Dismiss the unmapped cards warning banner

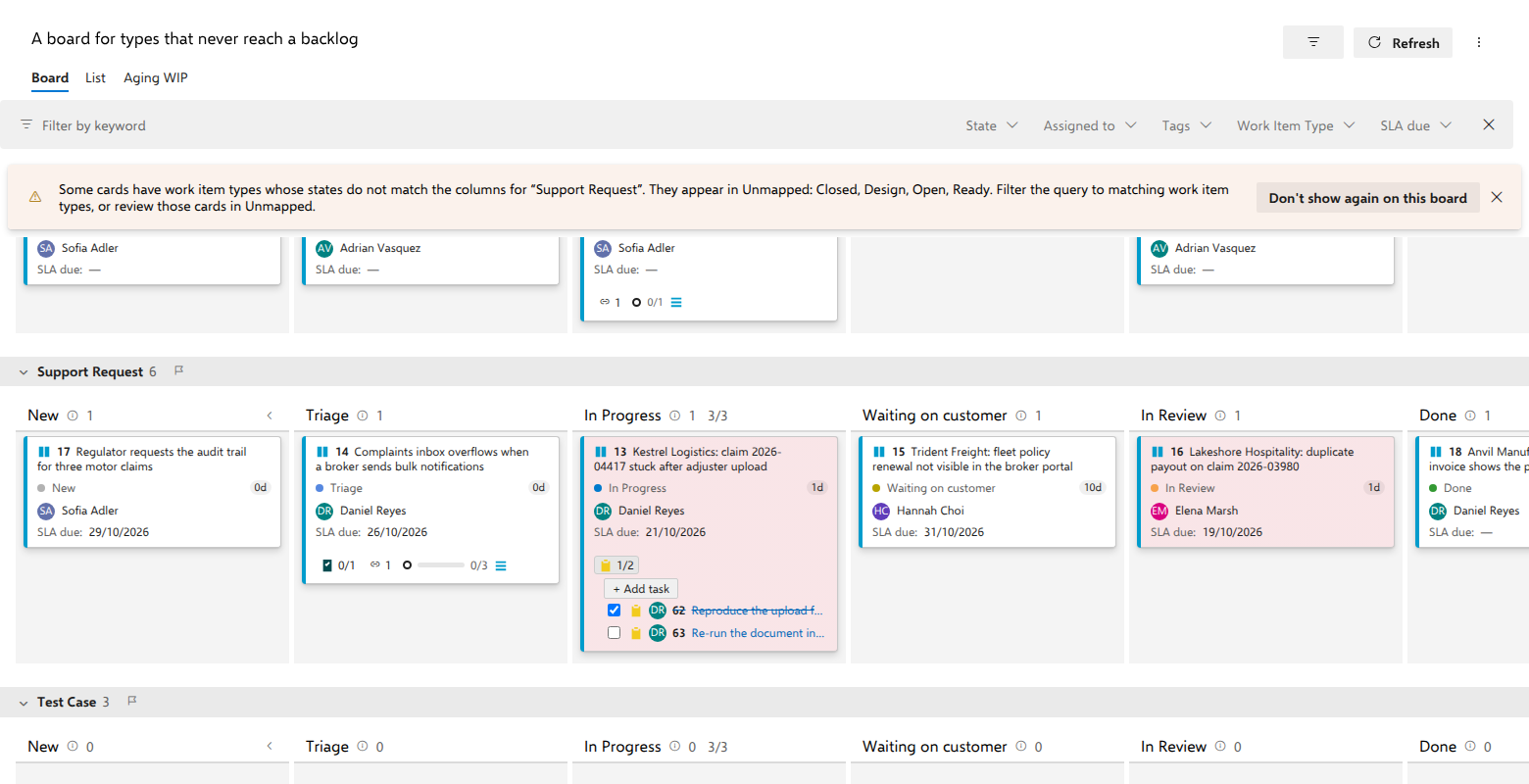tap(1497, 197)
